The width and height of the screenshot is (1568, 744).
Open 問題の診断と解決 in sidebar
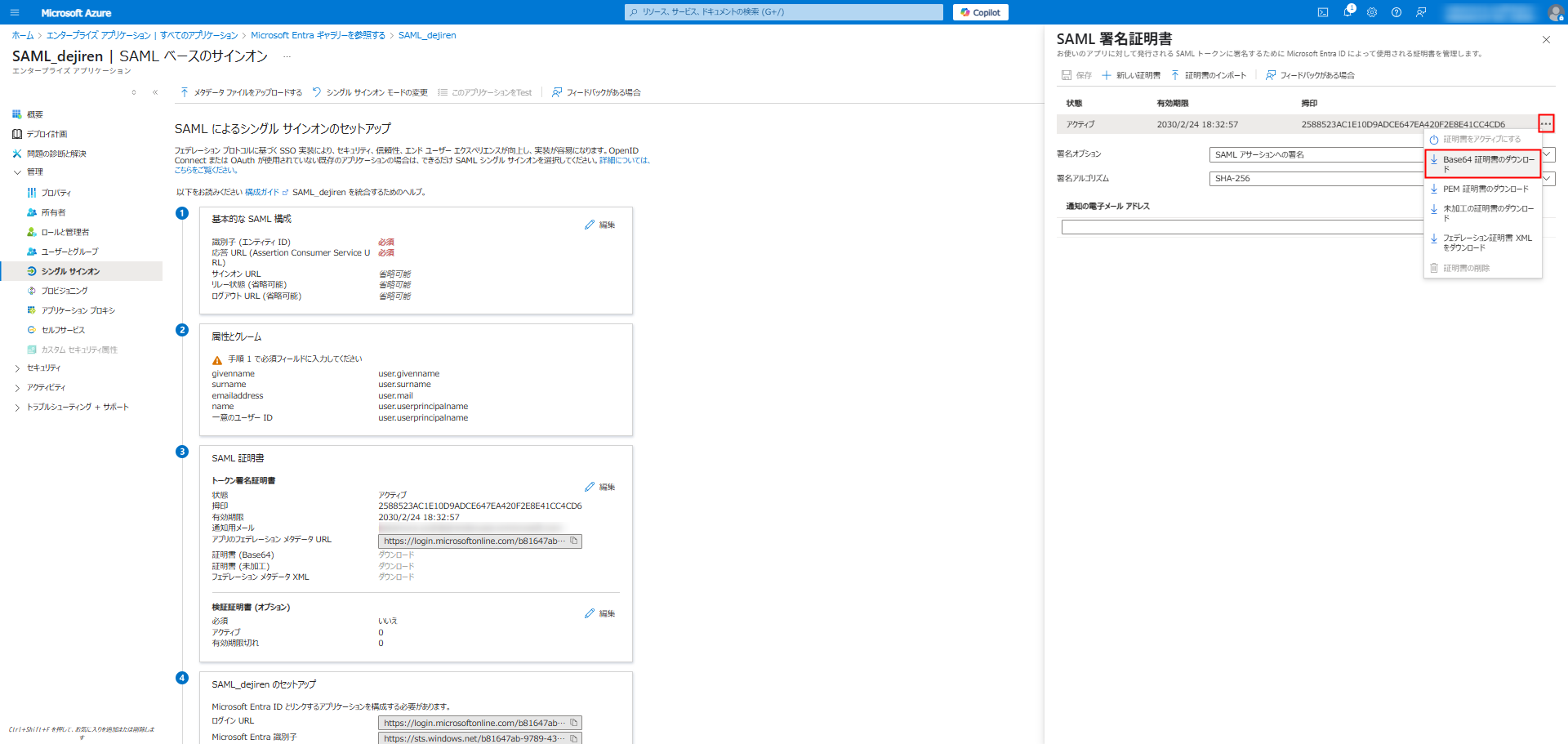point(56,154)
